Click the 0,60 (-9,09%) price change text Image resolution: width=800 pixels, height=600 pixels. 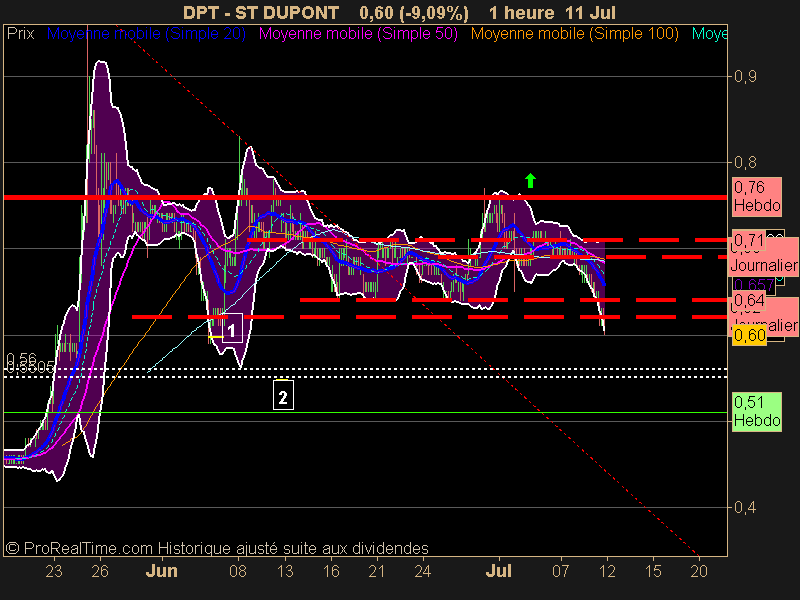[x=414, y=12]
